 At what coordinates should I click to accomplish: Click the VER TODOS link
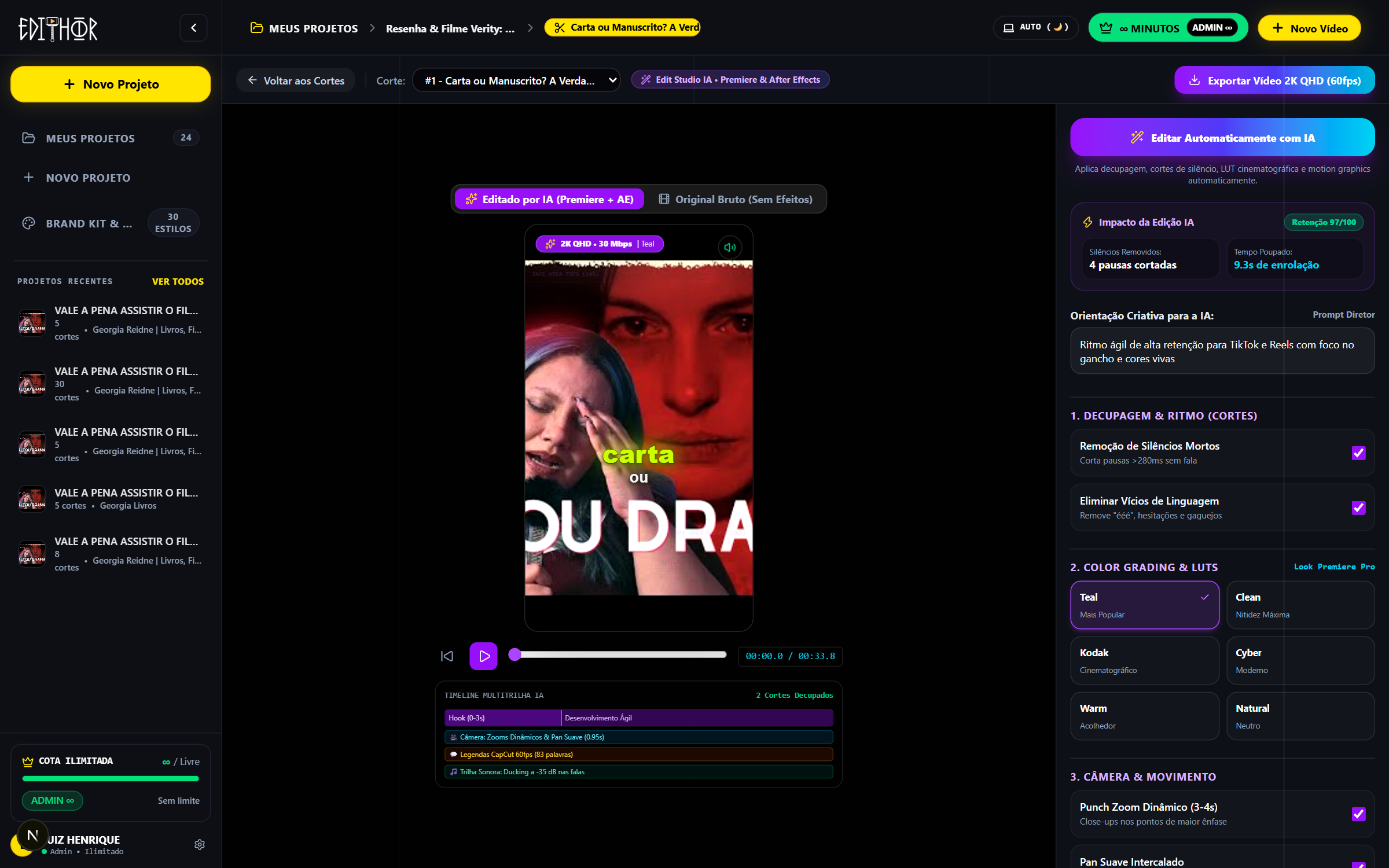tap(178, 281)
